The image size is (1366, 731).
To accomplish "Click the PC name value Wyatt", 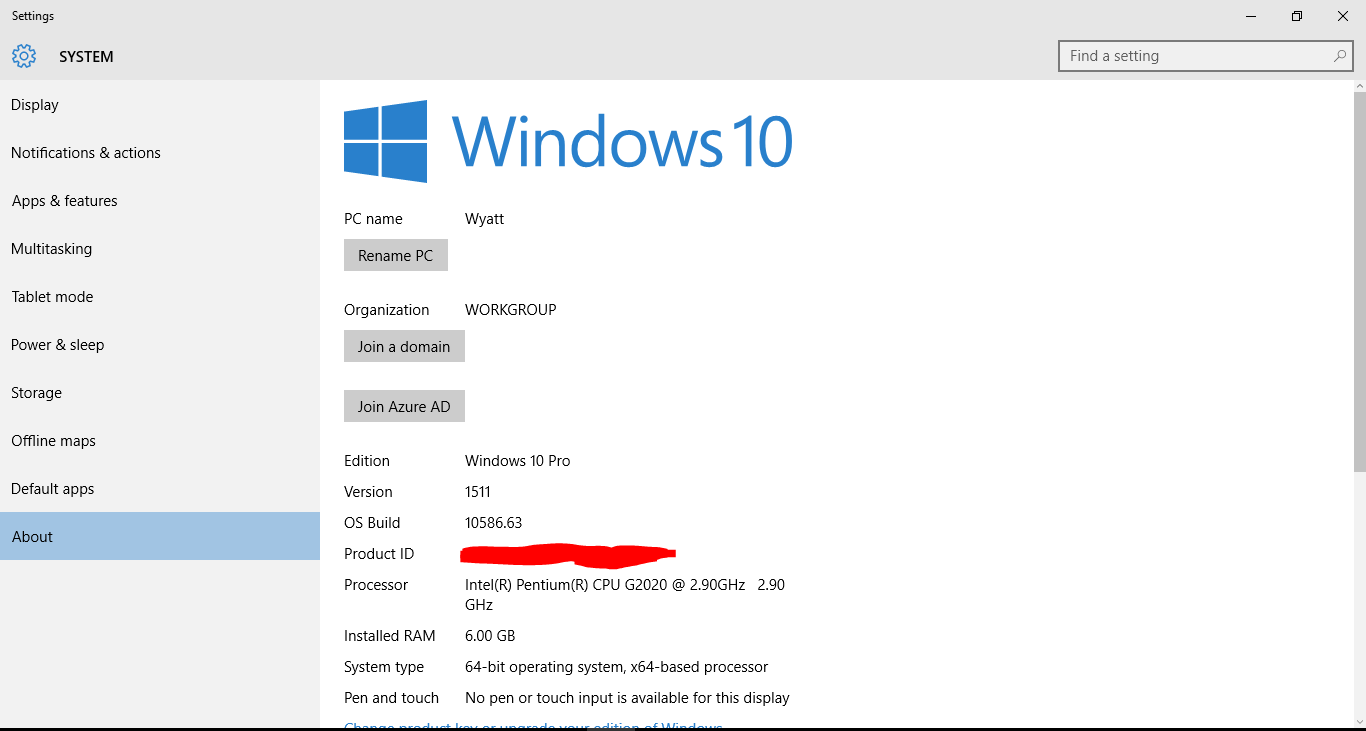I will [485, 219].
